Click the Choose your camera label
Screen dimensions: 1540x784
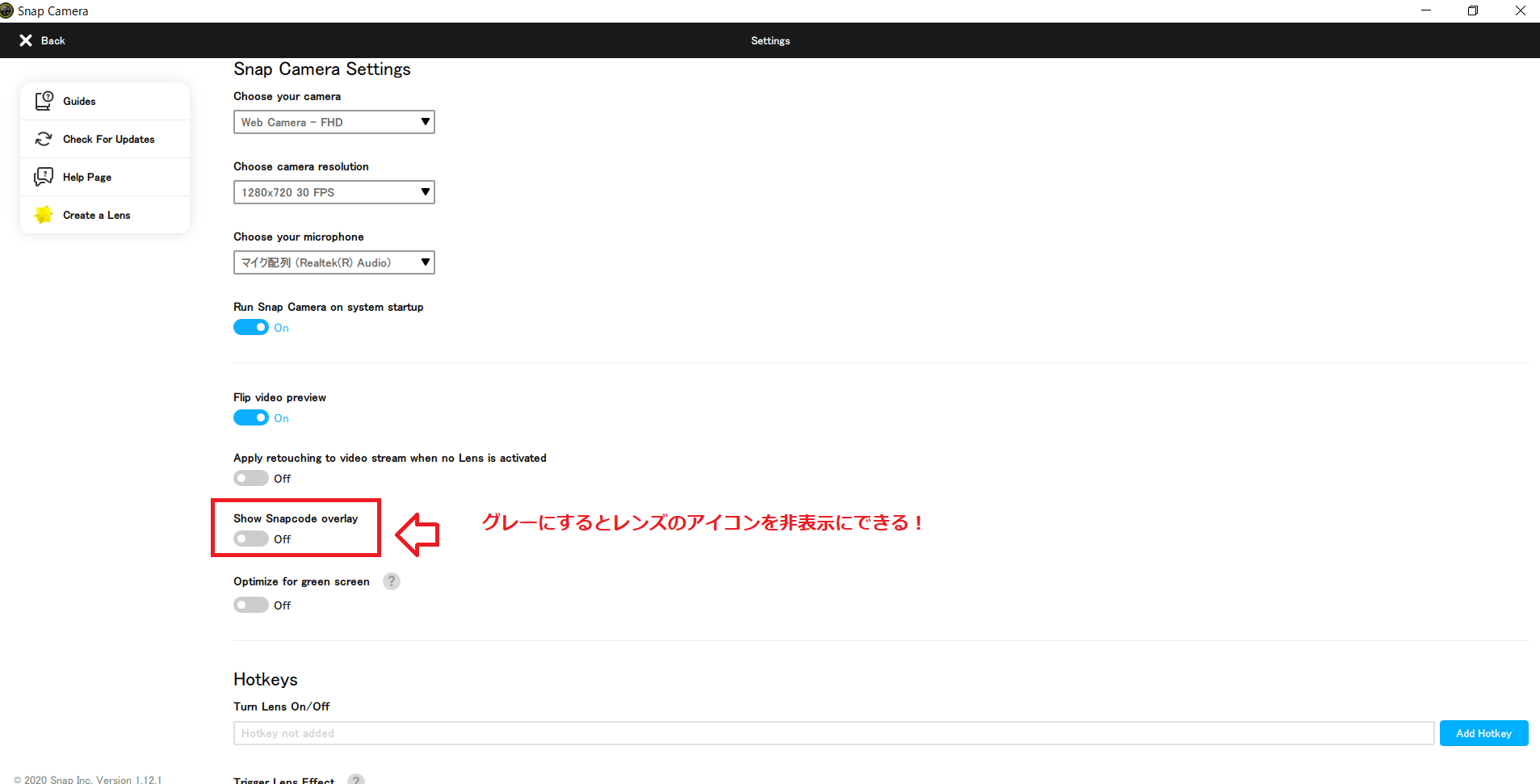tap(287, 96)
